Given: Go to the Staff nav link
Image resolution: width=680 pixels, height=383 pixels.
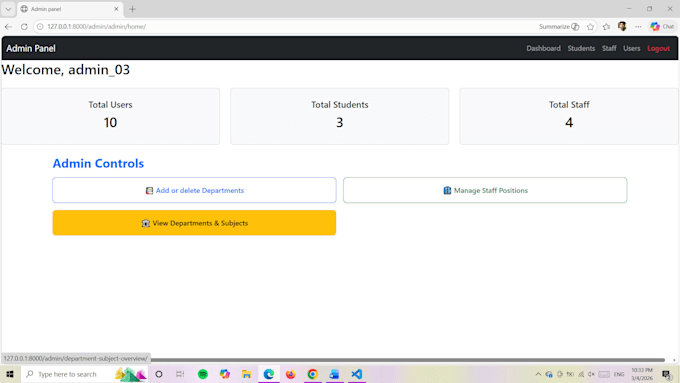Looking at the screenshot, I should pos(609,48).
